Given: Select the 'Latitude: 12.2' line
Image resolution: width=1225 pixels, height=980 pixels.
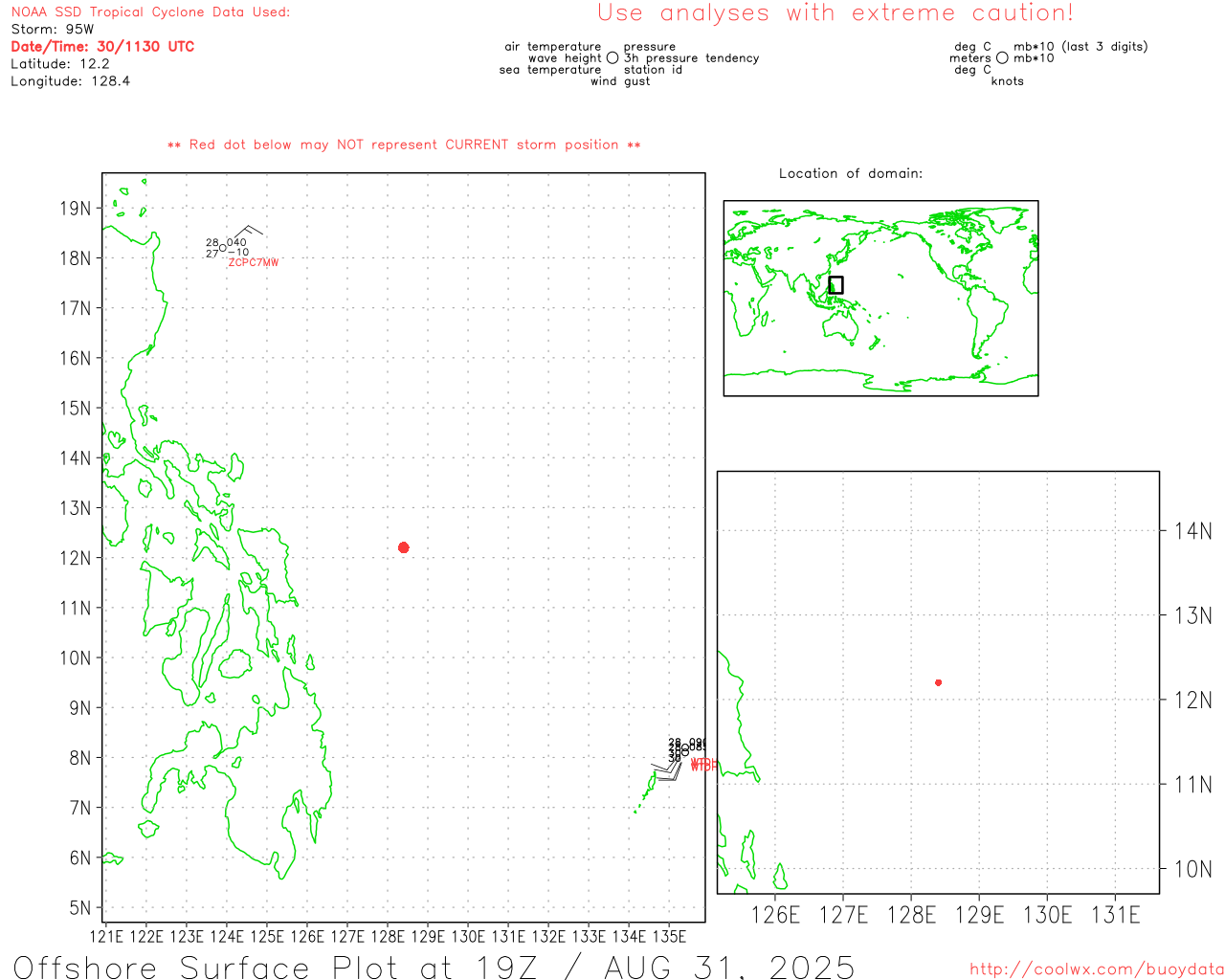Looking at the screenshot, I should [60, 64].
